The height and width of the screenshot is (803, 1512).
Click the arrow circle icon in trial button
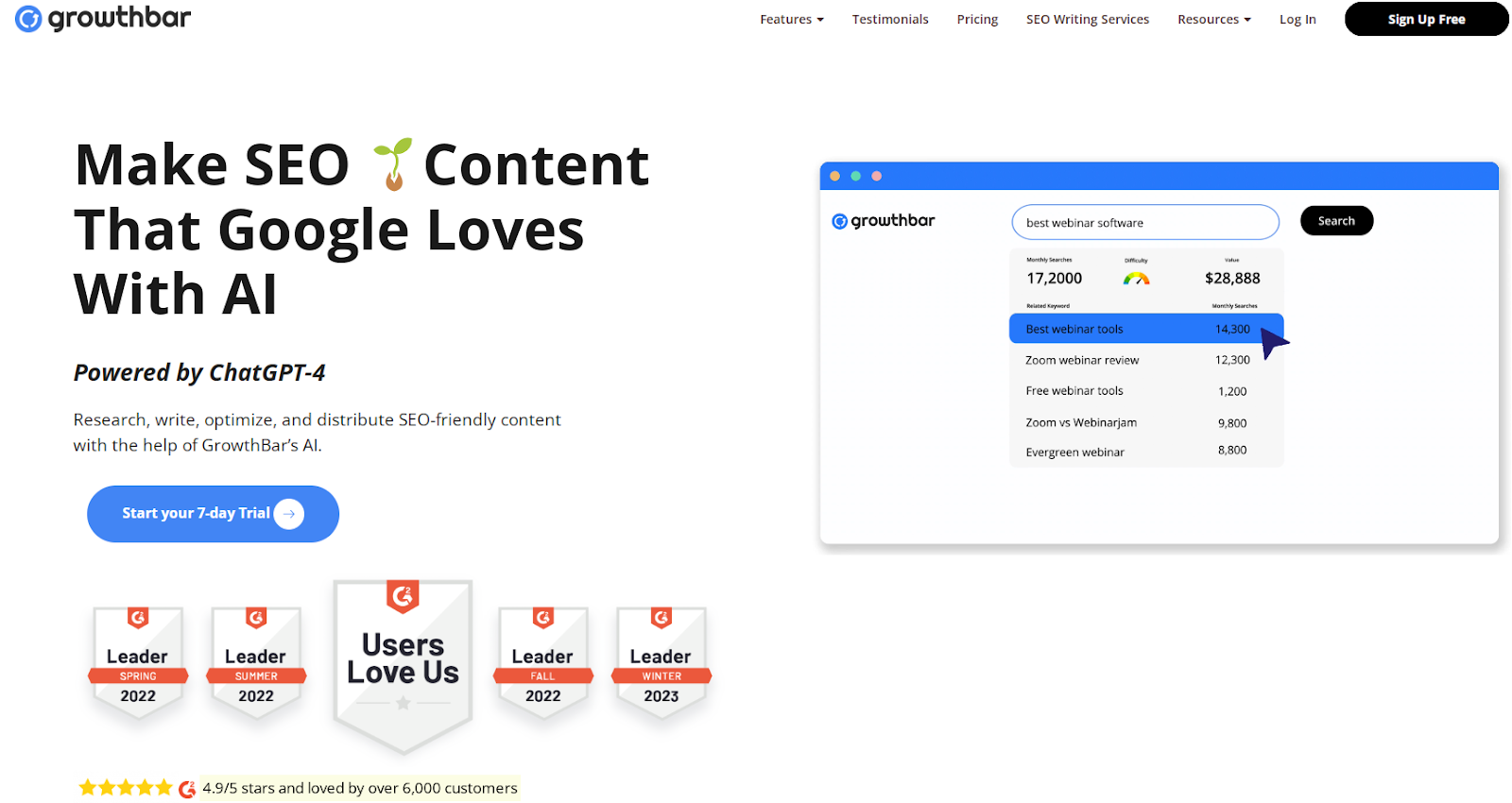289,514
